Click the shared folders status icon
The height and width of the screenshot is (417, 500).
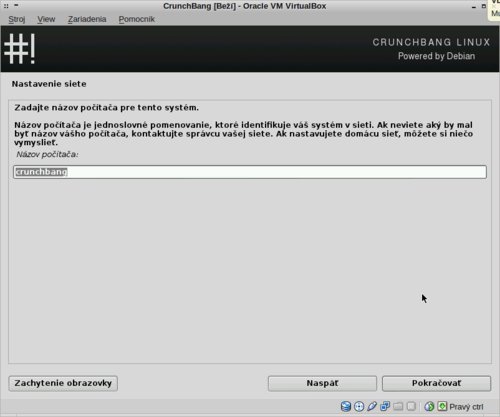398,406
